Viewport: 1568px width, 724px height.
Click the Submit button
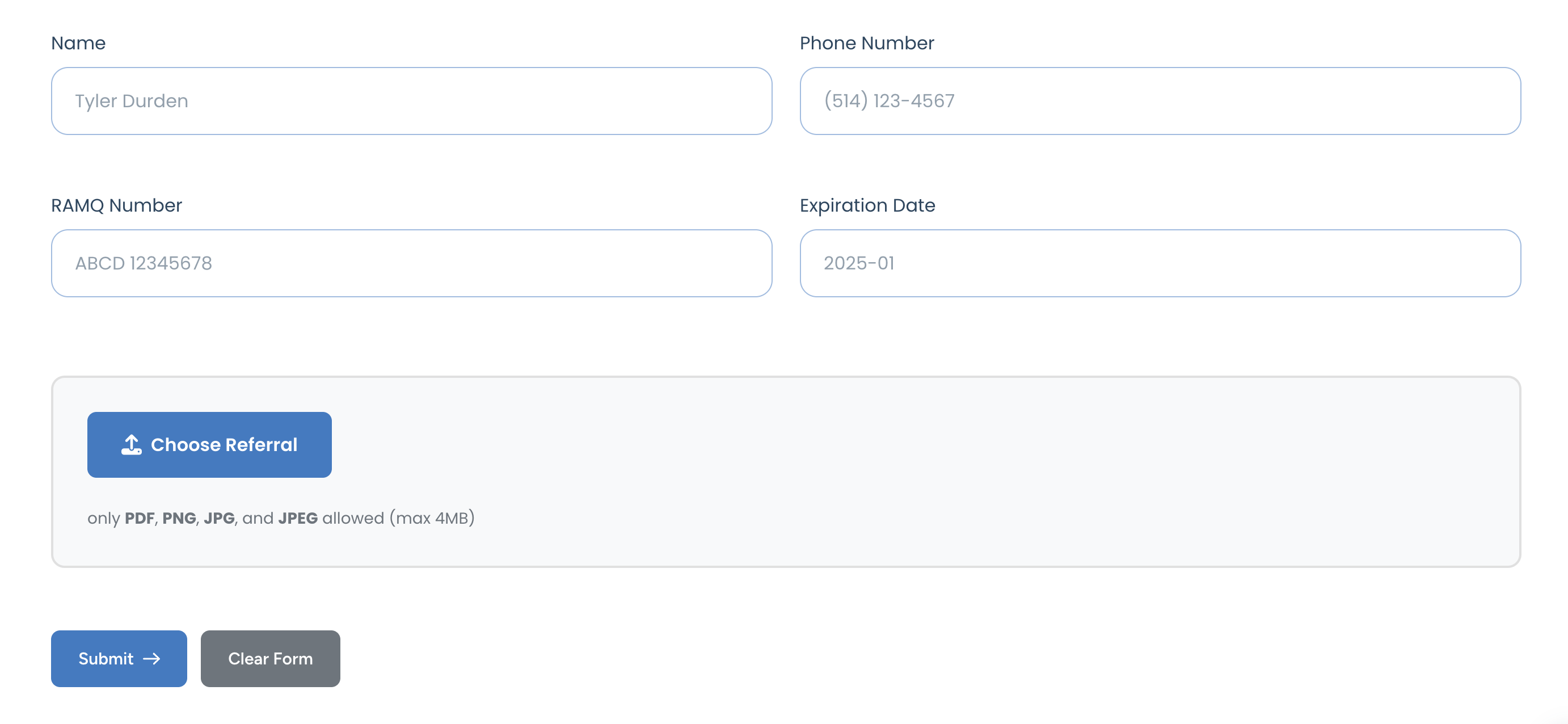[x=118, y=658]
